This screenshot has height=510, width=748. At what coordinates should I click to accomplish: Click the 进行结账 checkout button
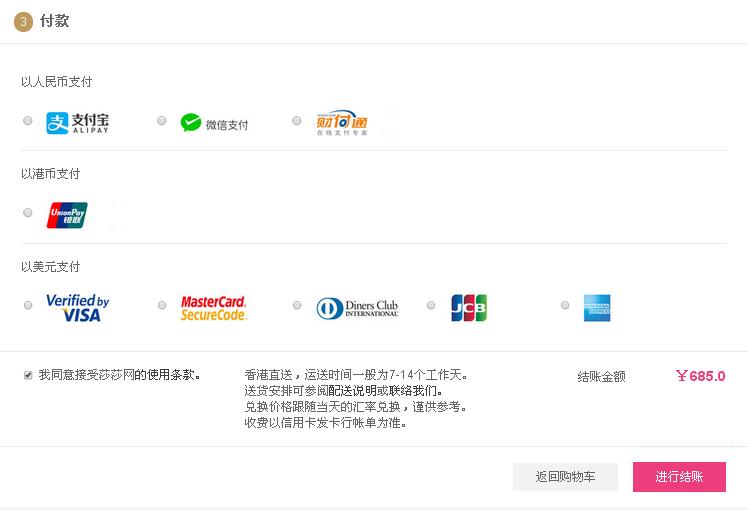pos(679,477)
